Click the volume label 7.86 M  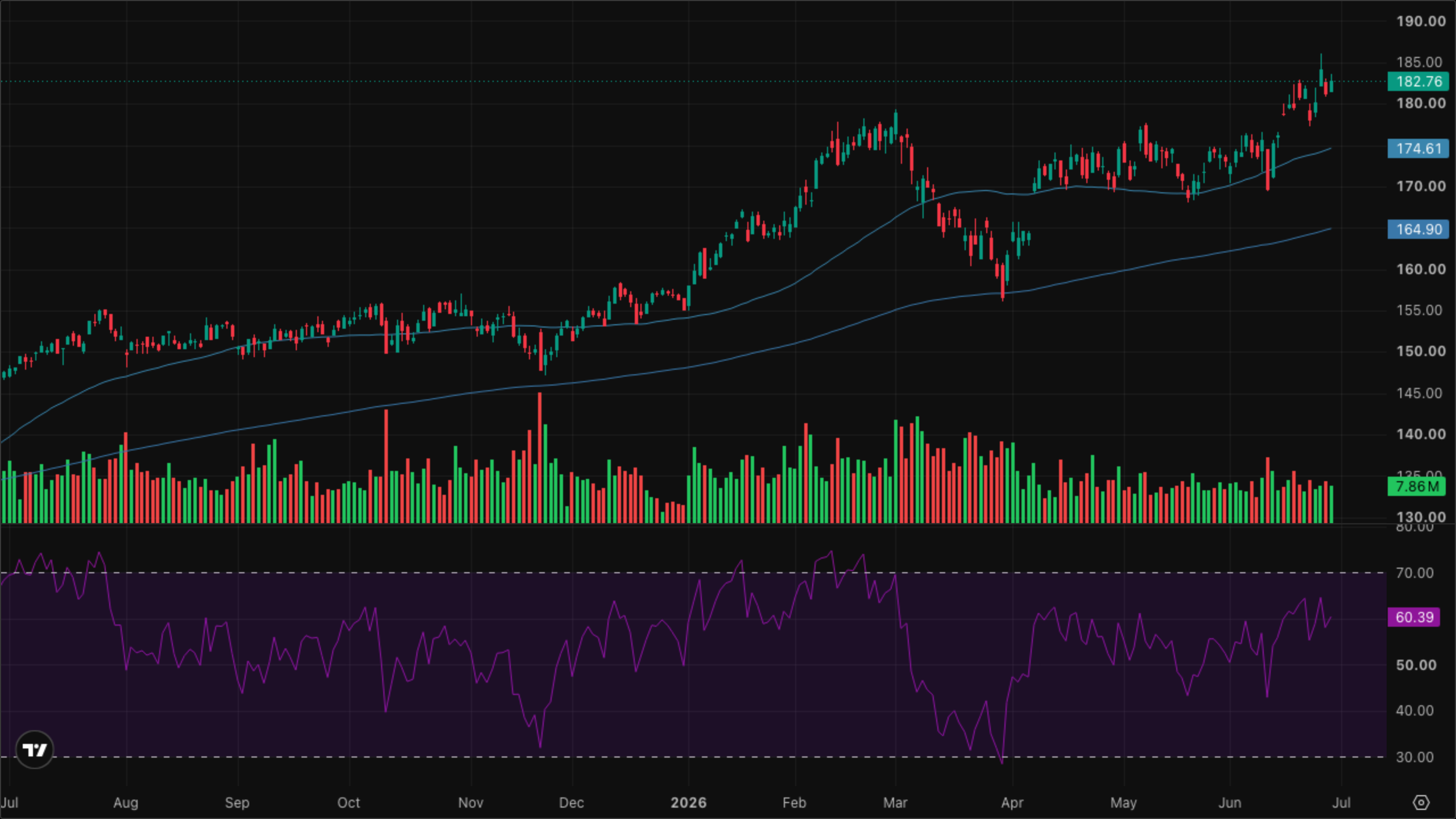(x=1417, y=487)
